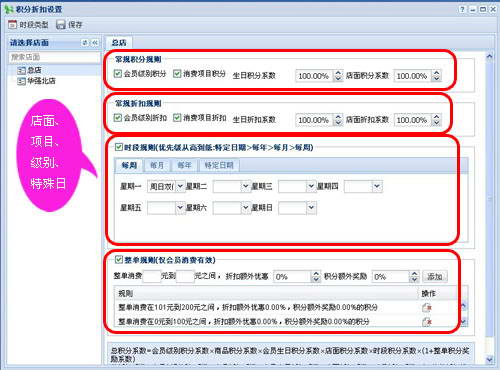This screenshot has width=500, height=370.
Task: Adjust the 积分额外奖励 spinner arrows
Action: click(x=414, y=277)
